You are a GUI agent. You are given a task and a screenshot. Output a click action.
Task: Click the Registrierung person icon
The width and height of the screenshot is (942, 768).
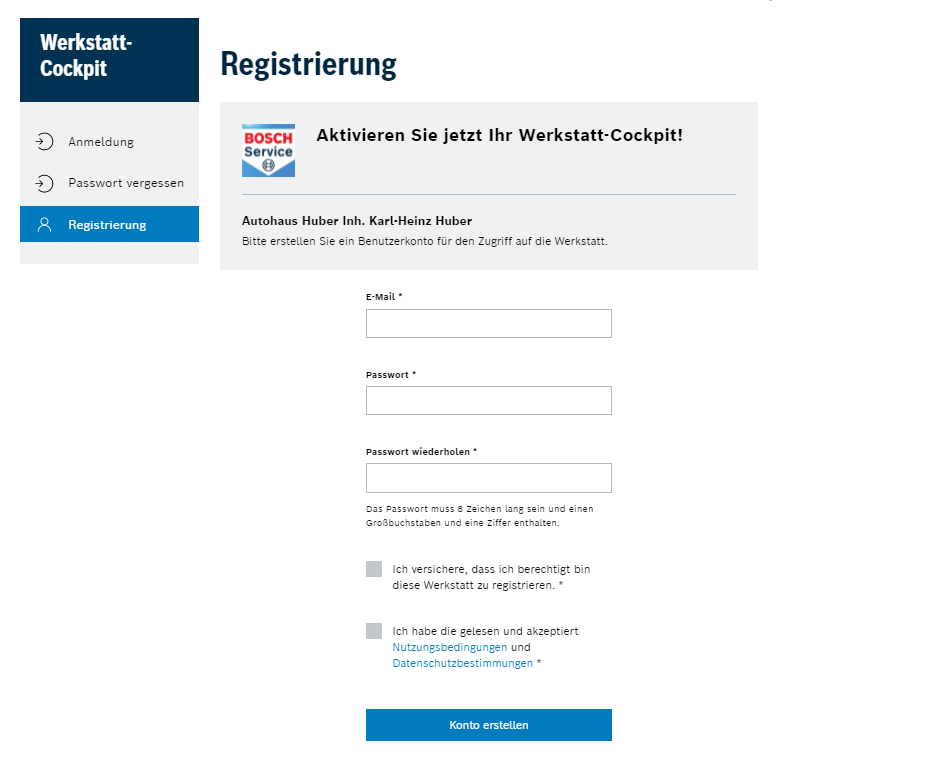coord(44,225)
